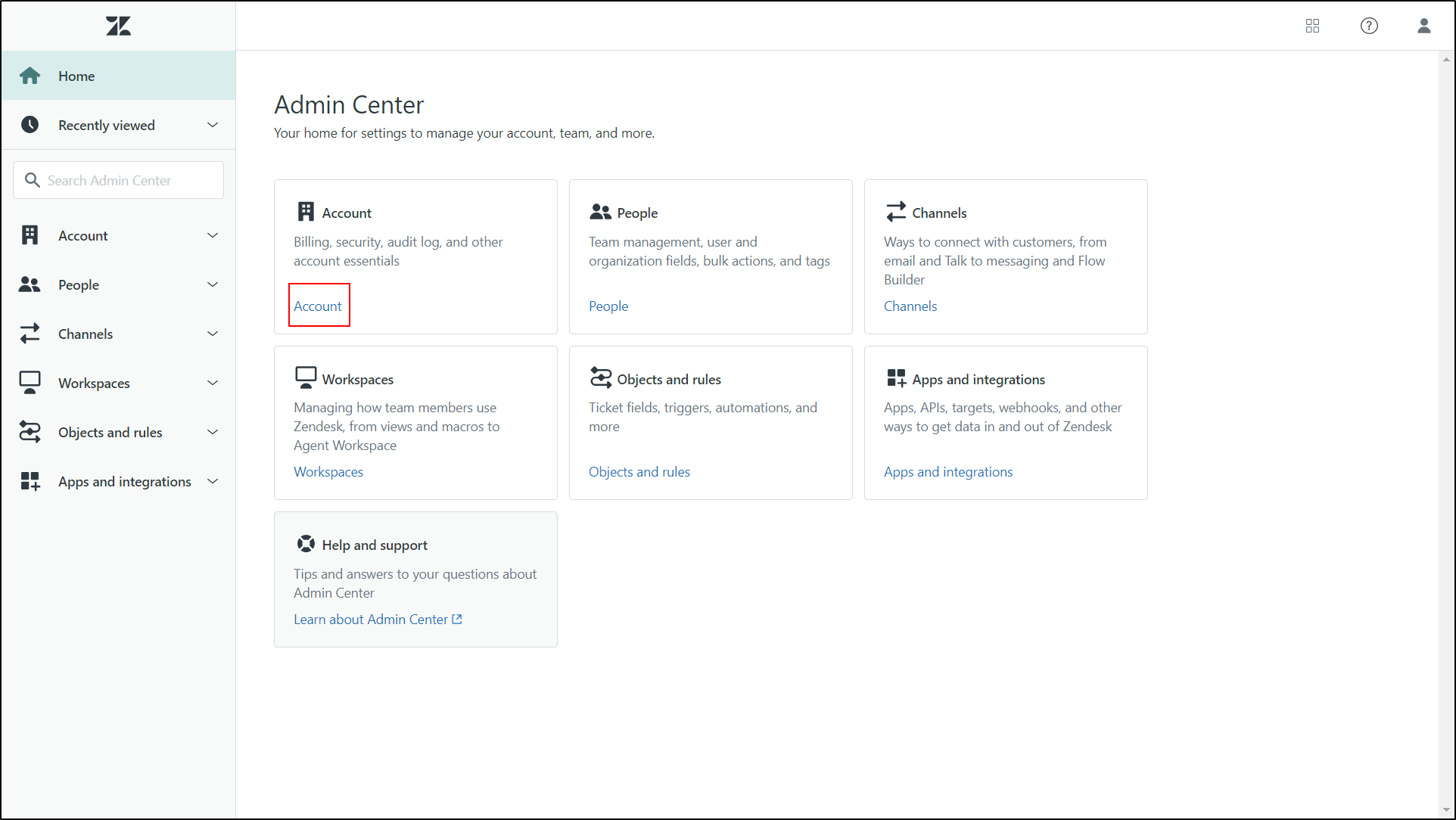Click the Workspaces section icon
Viewport: 1456px width, 820px height.
[x=305, y=378]
